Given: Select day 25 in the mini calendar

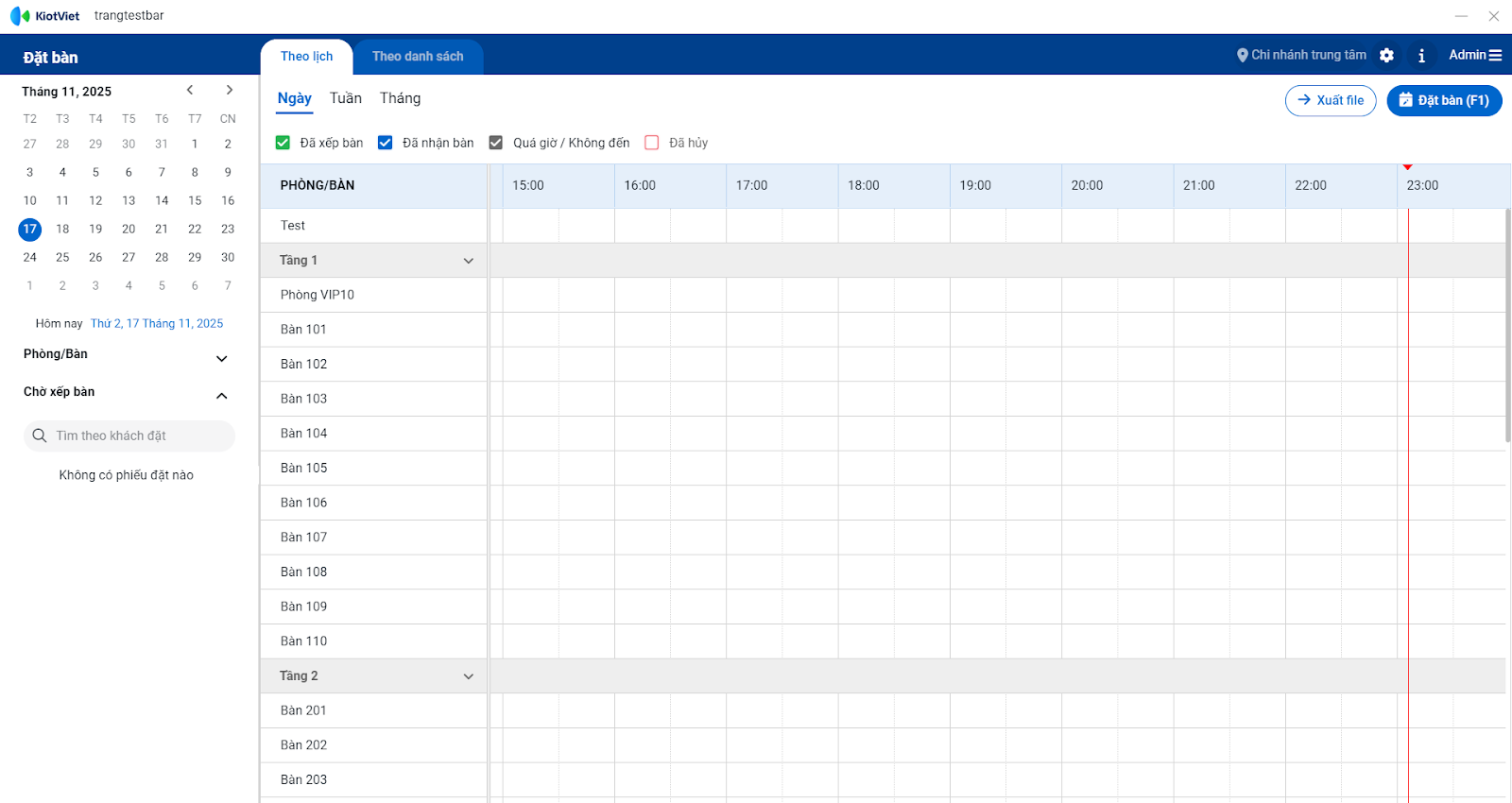Looking at the screenshot, I should pos(62,257).
